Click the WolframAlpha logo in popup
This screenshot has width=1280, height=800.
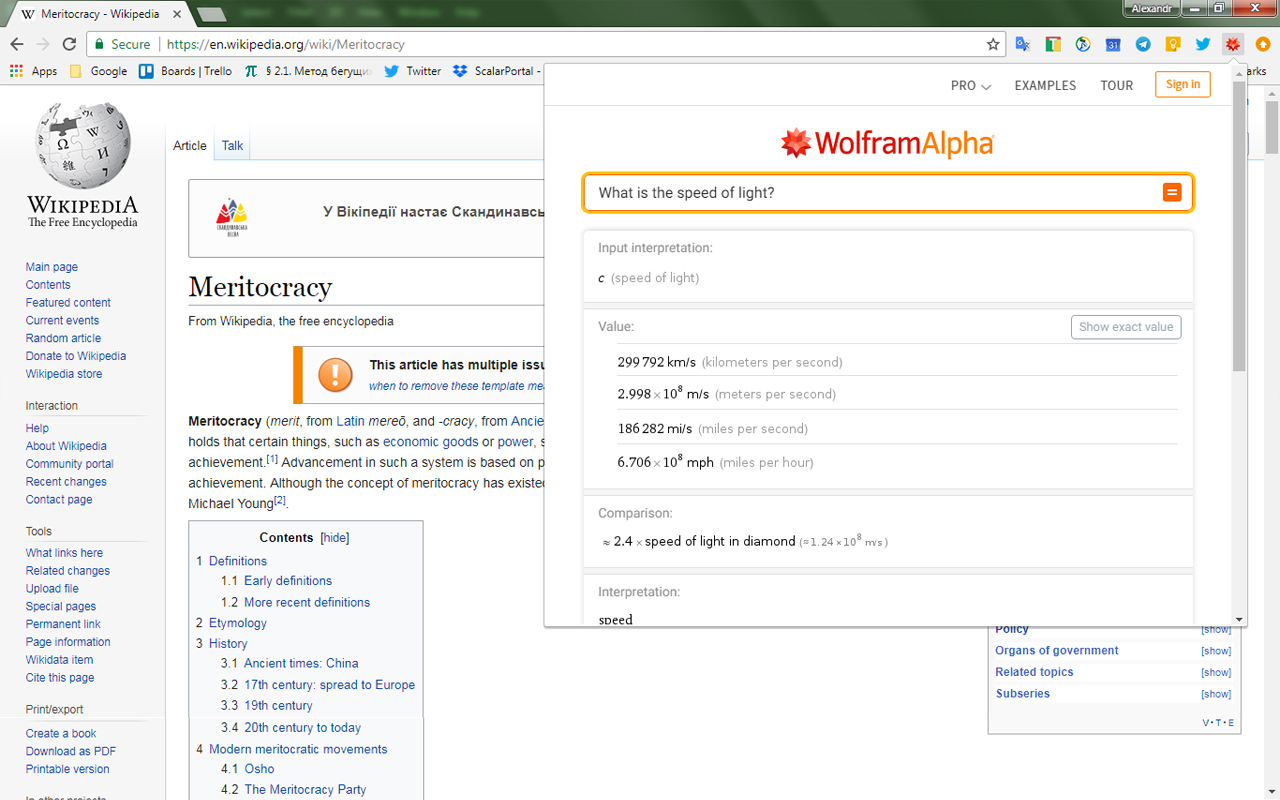pos(887,143)
